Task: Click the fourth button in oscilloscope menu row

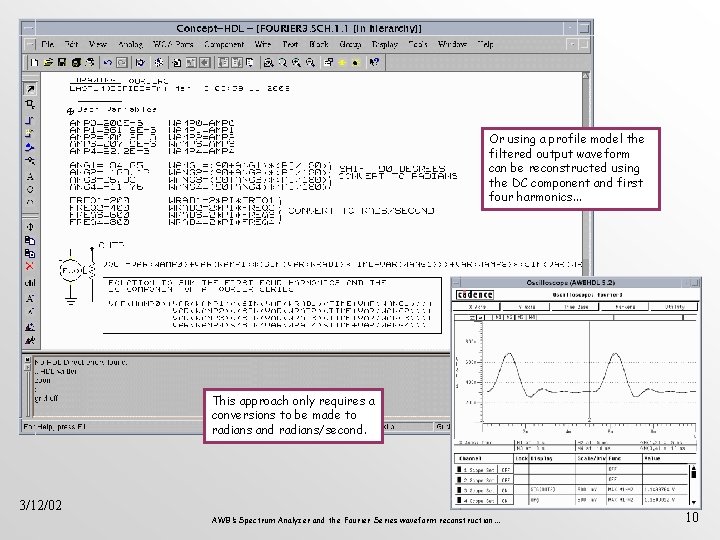Action: point(625,306)
